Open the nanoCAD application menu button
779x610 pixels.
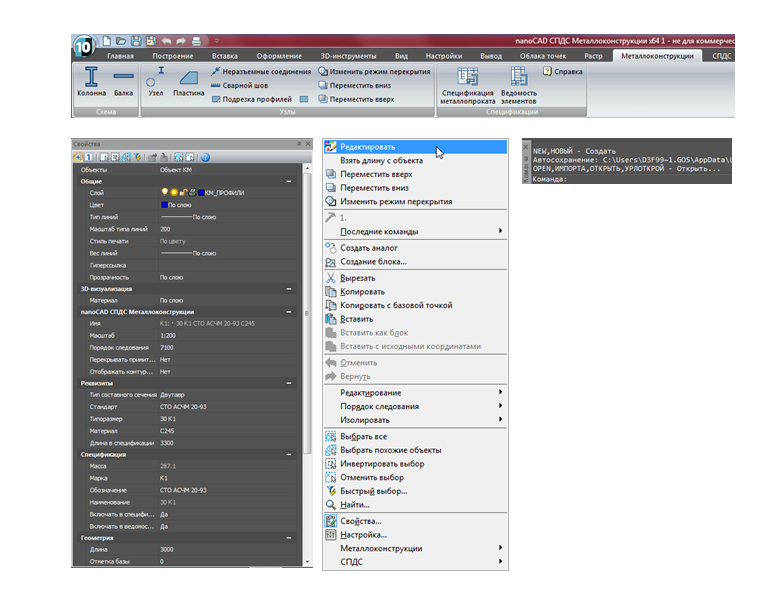tap(83, 47)
